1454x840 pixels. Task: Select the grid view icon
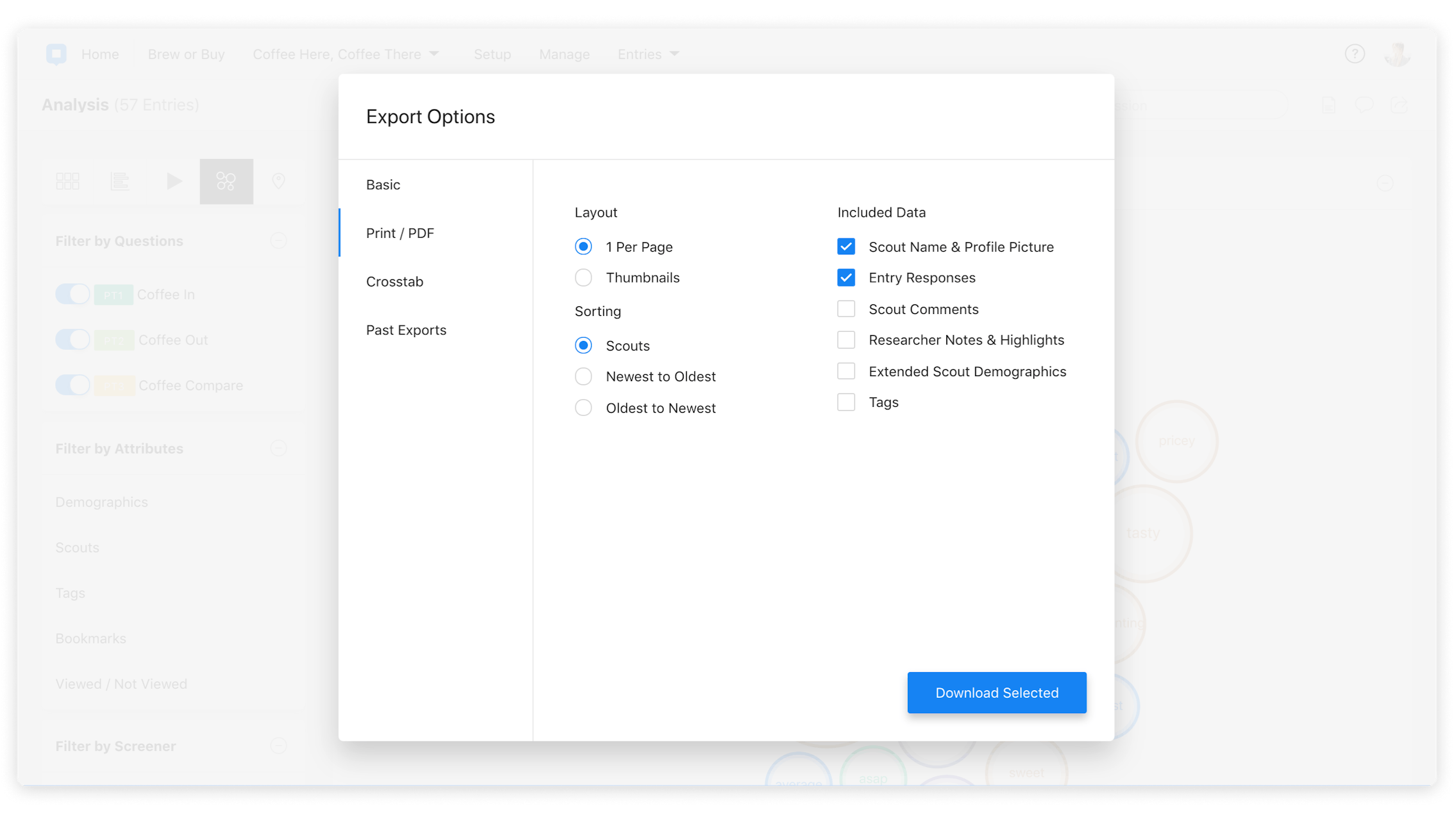67,181
